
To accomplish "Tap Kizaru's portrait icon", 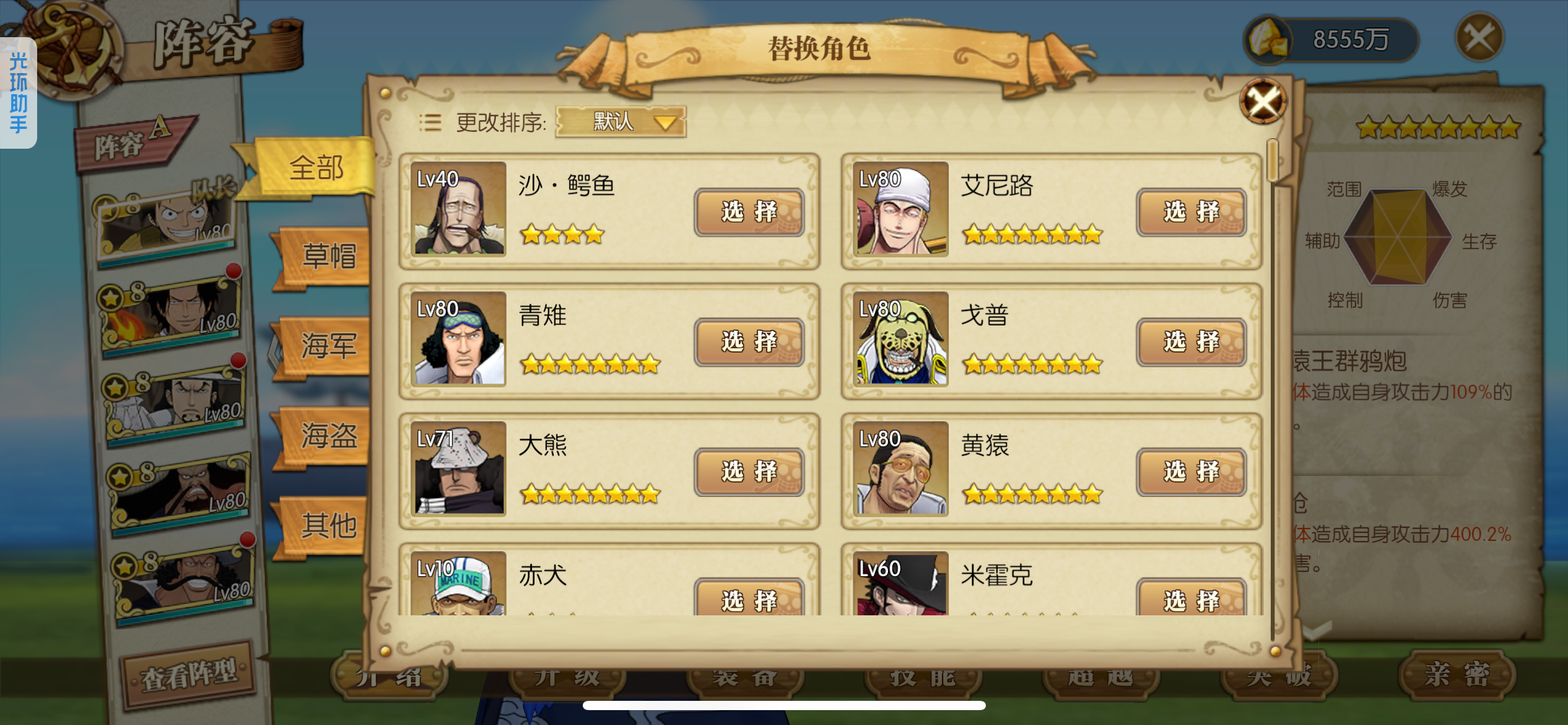I will pyautogui.click(x=900, y=469).
